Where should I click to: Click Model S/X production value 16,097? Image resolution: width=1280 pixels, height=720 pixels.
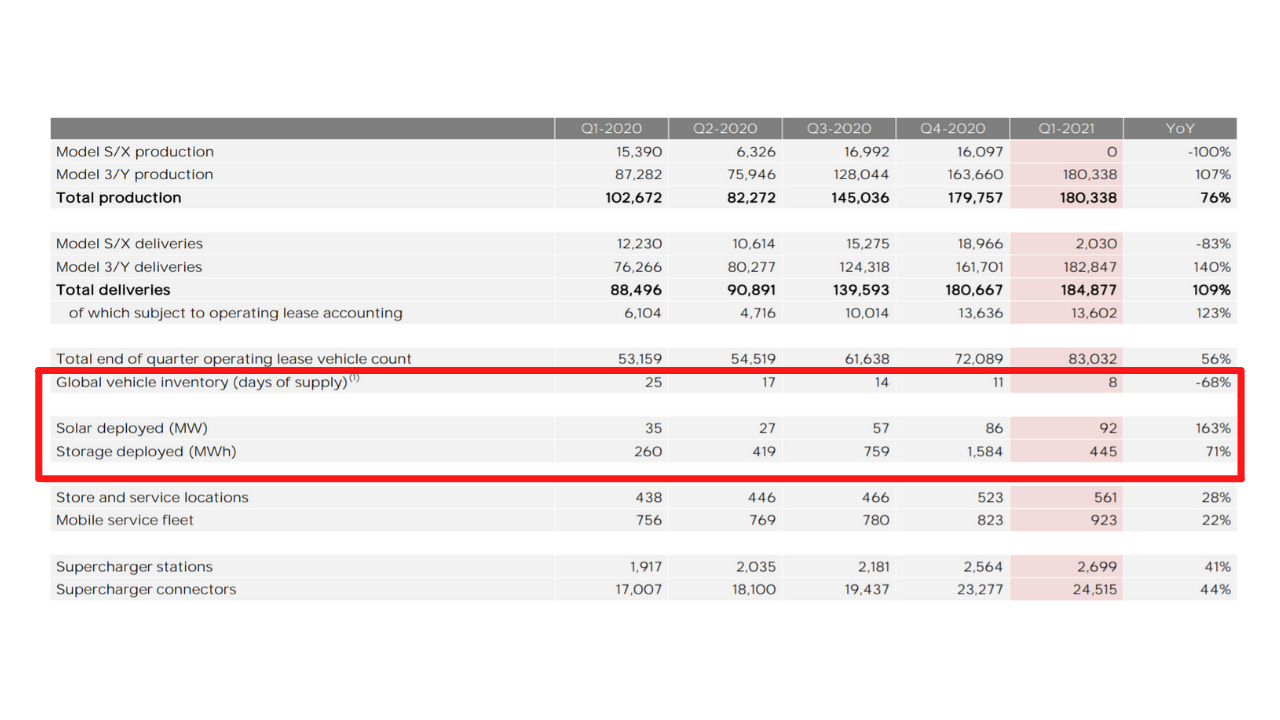click(981, 152)
